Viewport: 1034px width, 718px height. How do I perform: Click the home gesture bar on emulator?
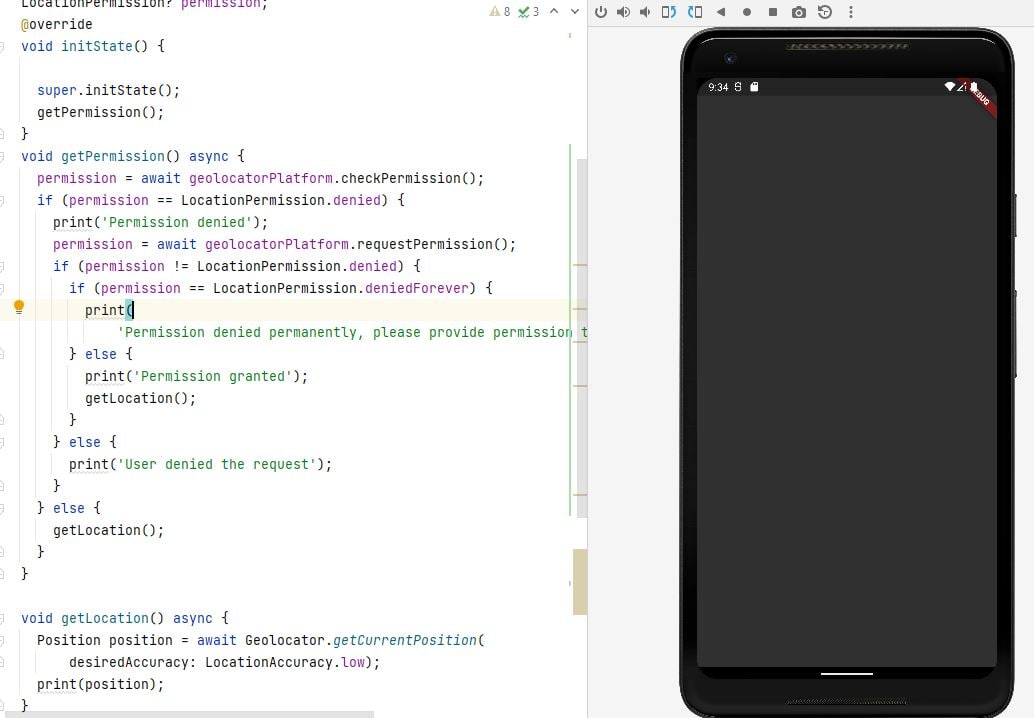[847, 674]
